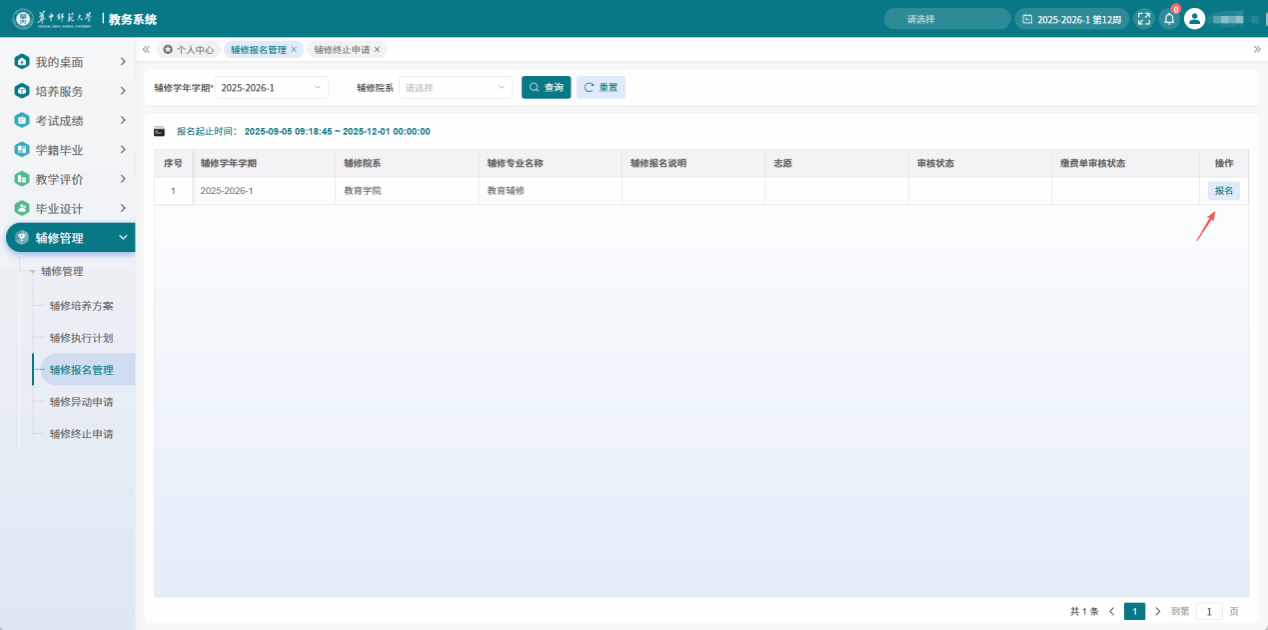Click the 重置 reset button
This screenshot has height=630, width=1268.
click(x=601, y=88)
